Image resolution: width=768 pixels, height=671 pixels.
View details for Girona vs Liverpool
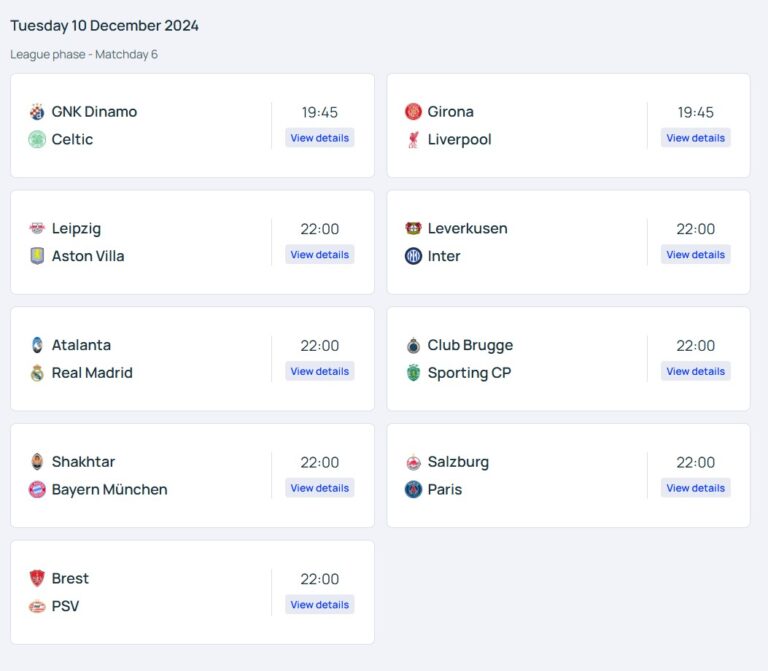(x=695, y=138)
